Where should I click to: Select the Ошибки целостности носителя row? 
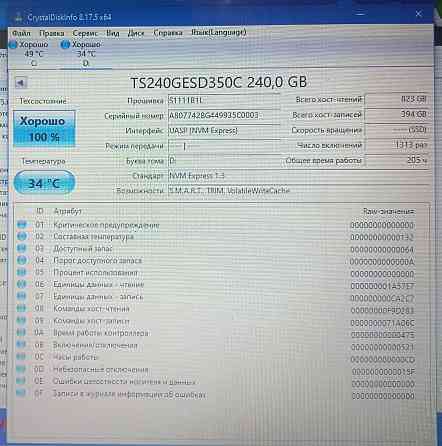[215, 382]
